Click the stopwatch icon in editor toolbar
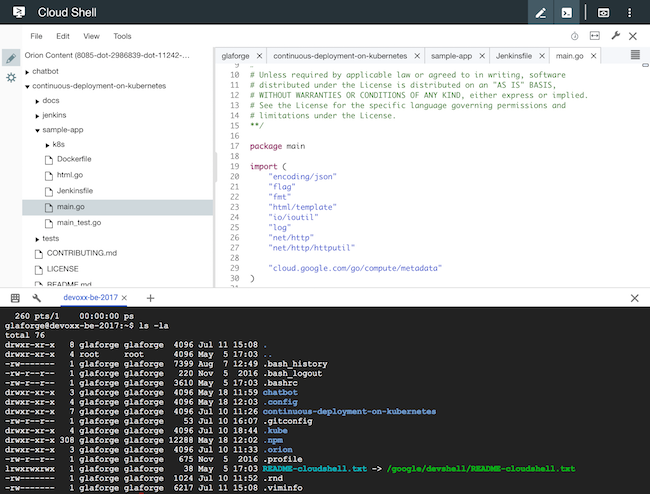 pos(575,36)
